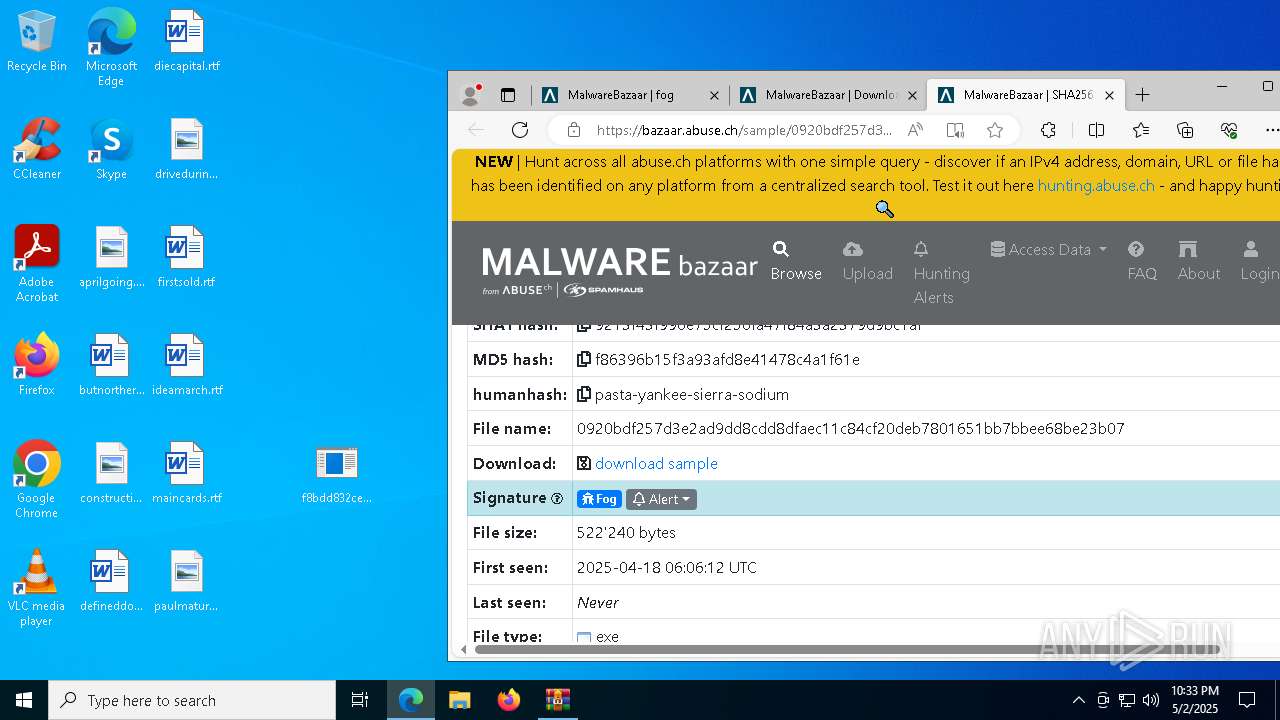Close the 'MalwareBazaar | fog' tab
This screenshot has height=720, width=1280.
(714, 95)
